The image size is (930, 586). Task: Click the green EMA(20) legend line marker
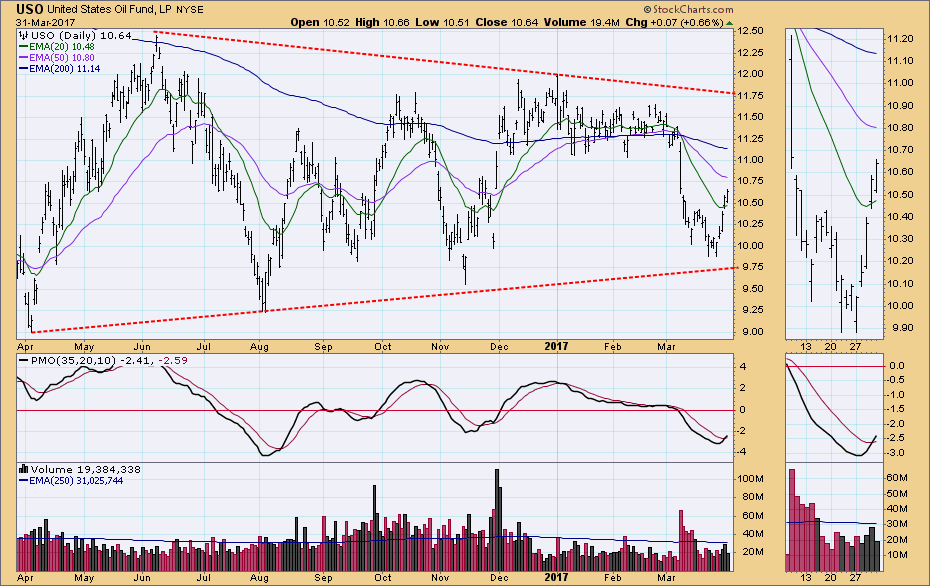point(24,47)
